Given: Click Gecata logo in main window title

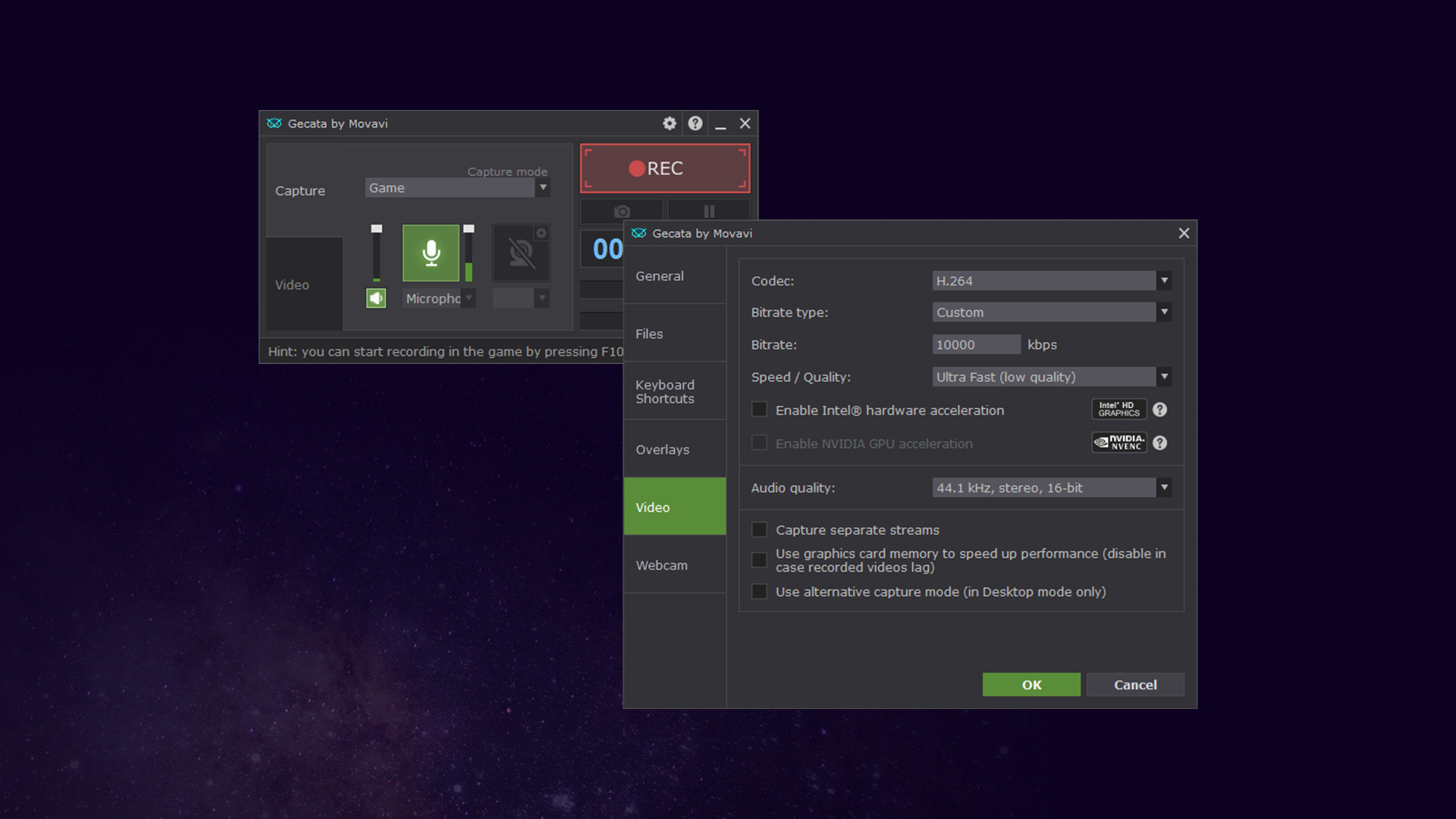Looking at the screenshot, I should [275, 124].
